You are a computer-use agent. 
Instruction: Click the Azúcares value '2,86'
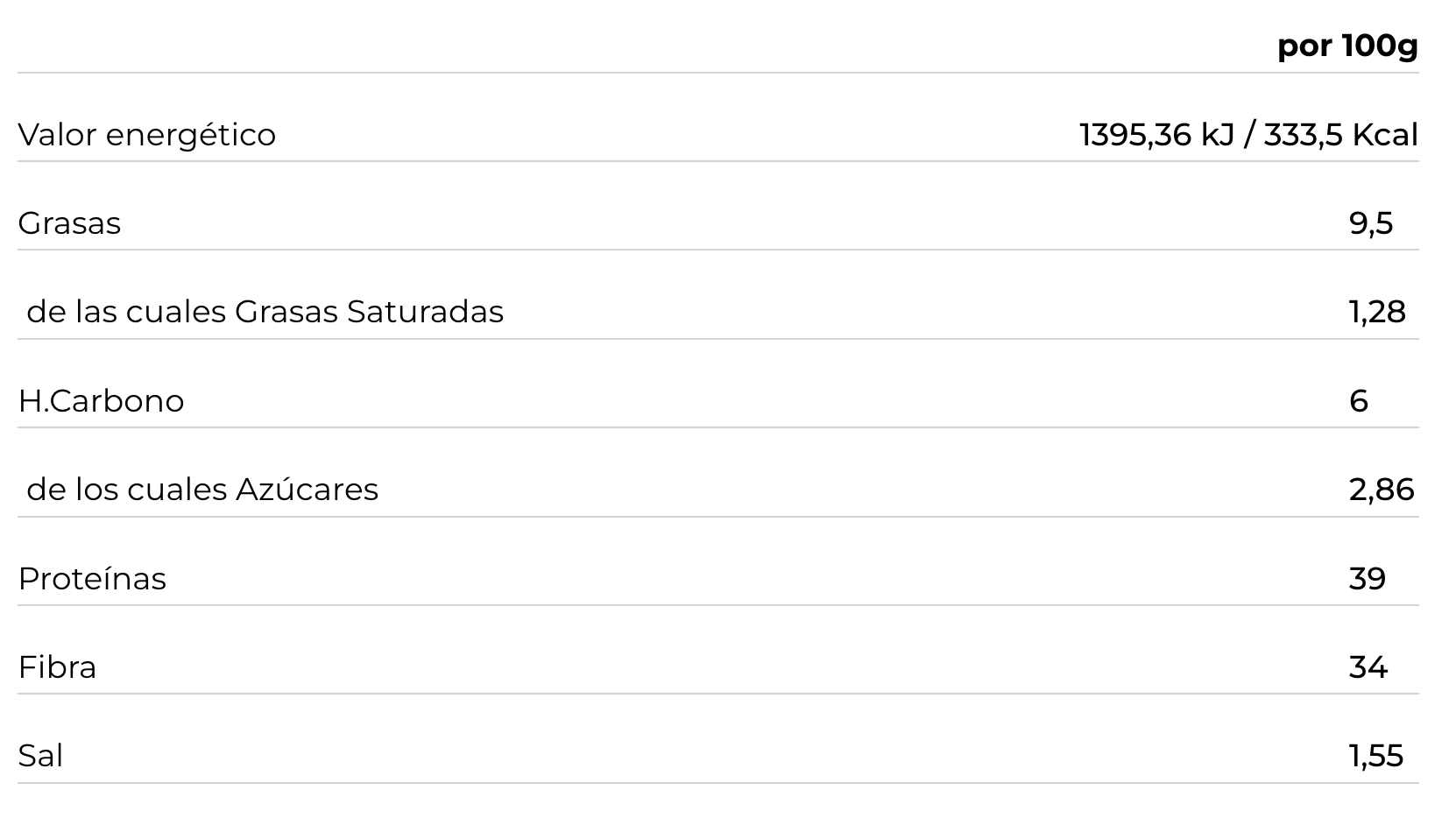[x=1381, y=490]
